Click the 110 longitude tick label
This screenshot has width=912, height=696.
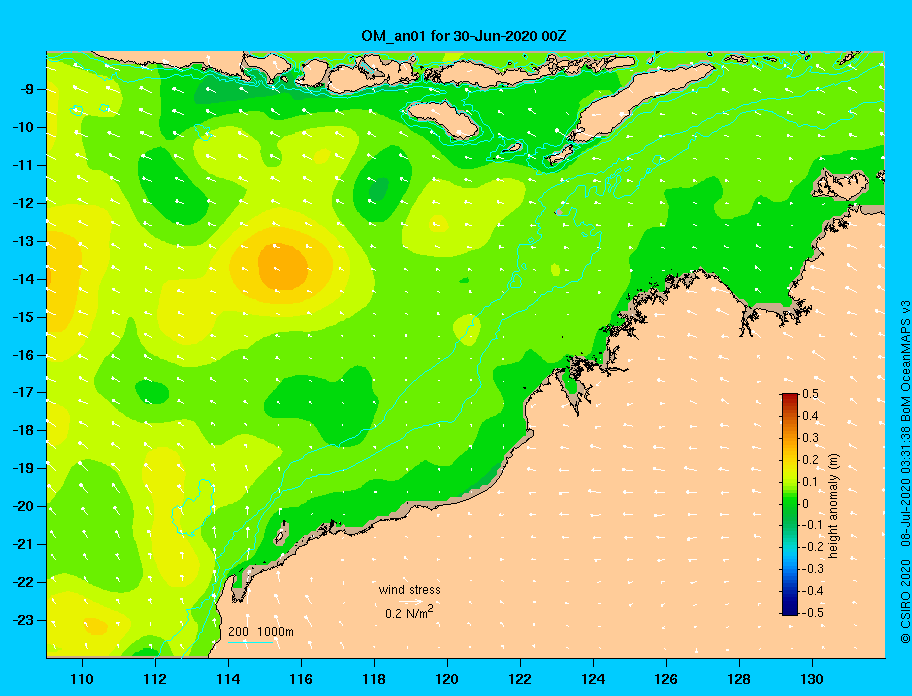point(83,679)
